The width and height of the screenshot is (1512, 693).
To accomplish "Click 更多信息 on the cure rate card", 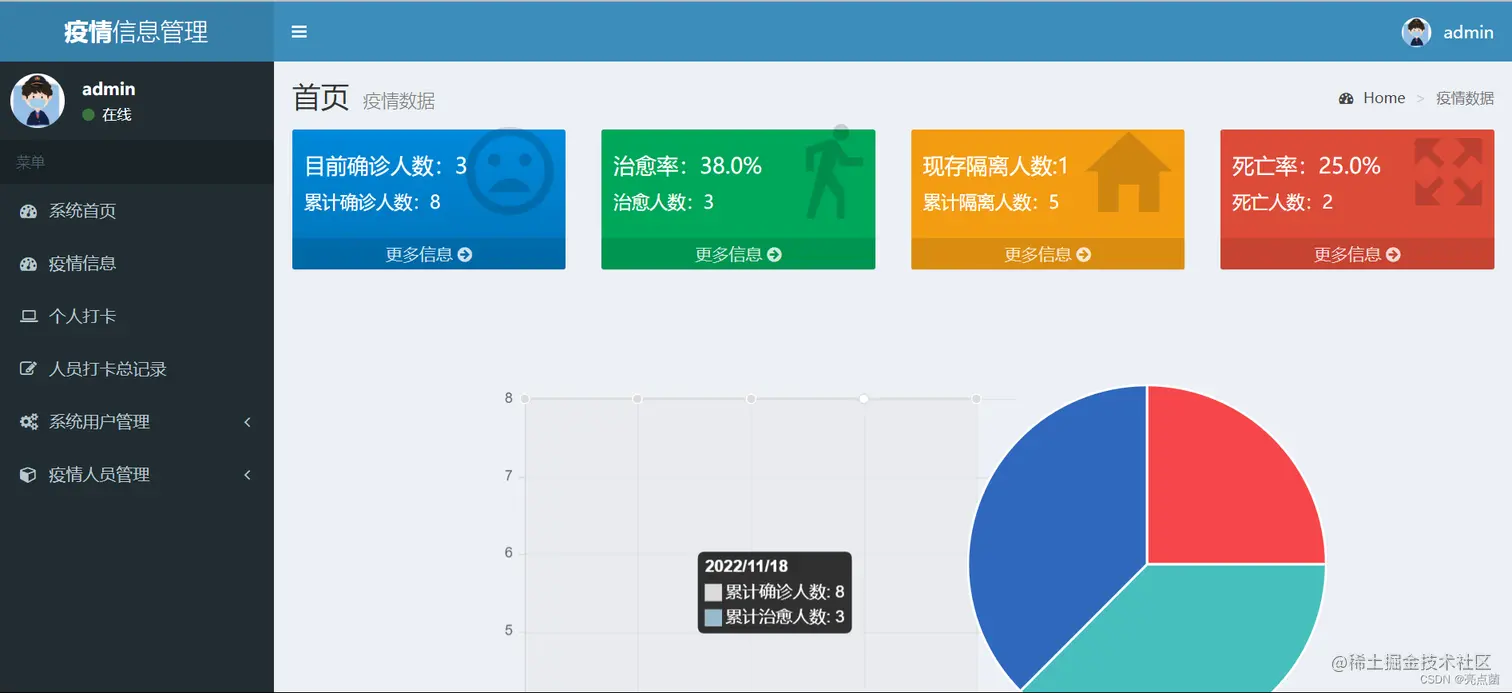I will (737, 254).
